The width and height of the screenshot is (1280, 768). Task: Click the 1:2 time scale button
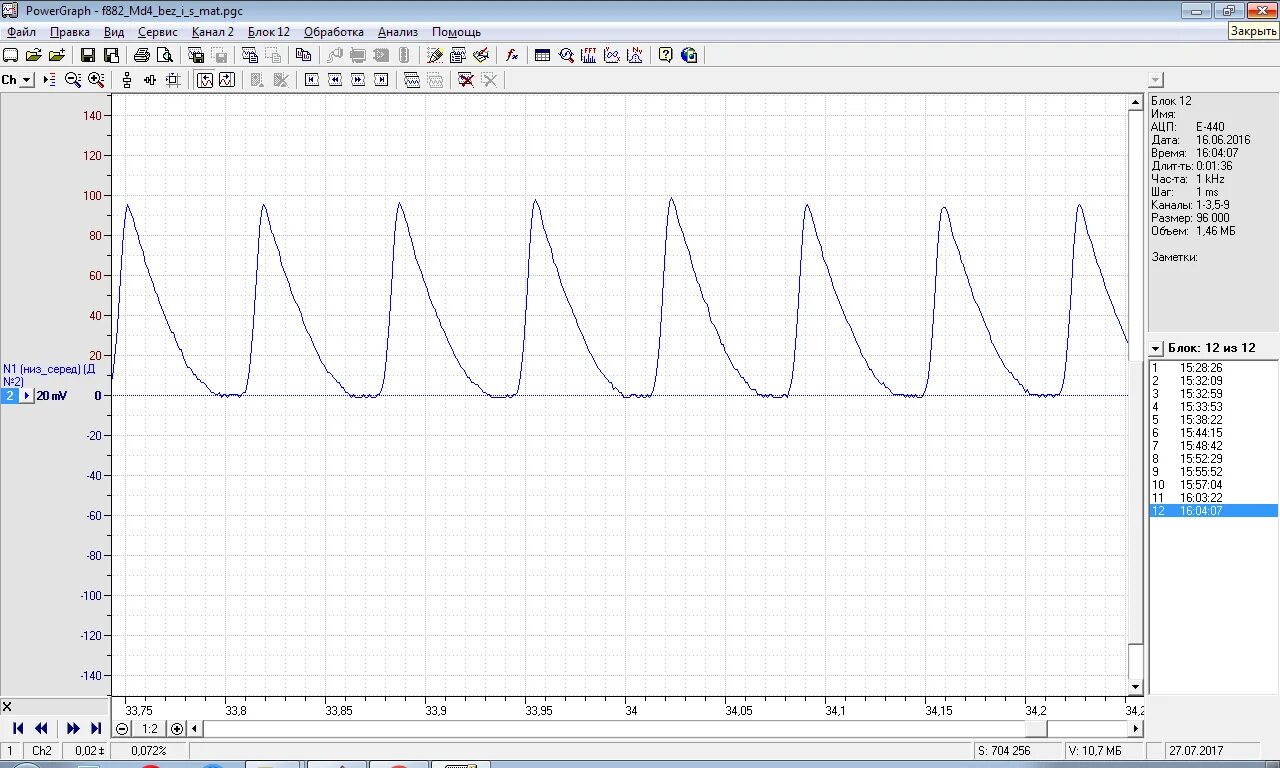click(149, 729)
